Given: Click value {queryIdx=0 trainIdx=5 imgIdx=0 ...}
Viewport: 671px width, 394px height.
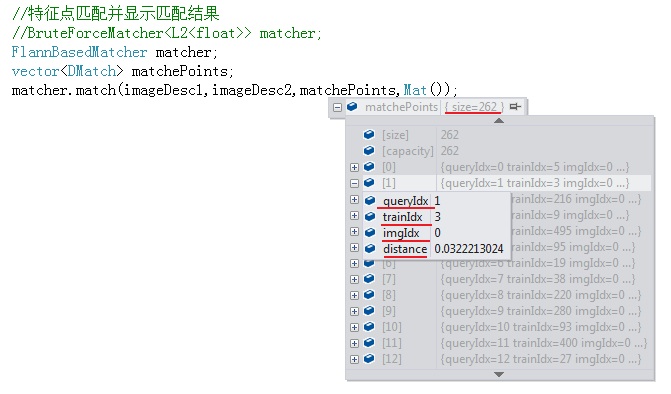Looking at the screenshot, I should click(x=535, y=166).
